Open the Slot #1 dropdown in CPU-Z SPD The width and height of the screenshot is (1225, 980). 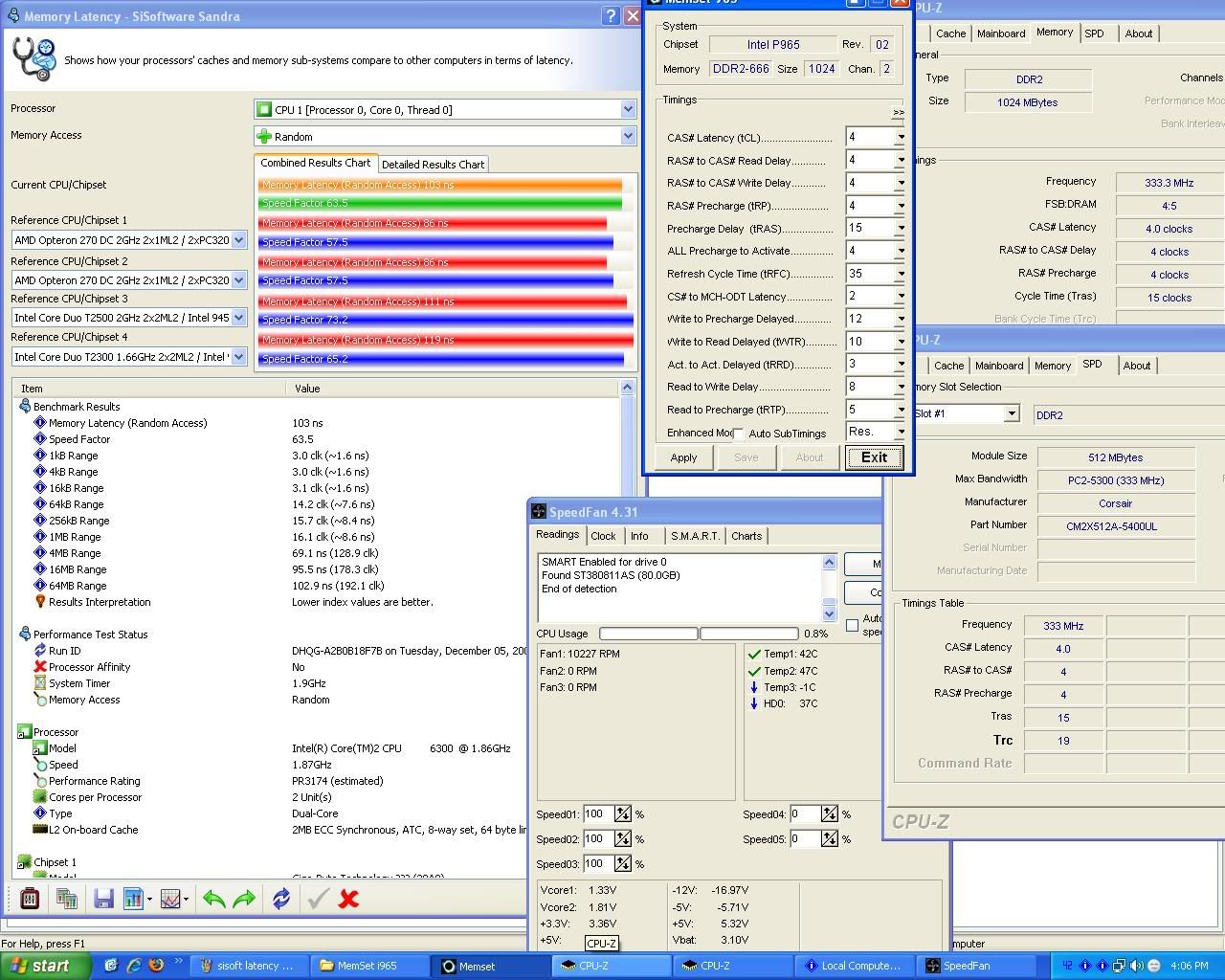coord(1012,414)
